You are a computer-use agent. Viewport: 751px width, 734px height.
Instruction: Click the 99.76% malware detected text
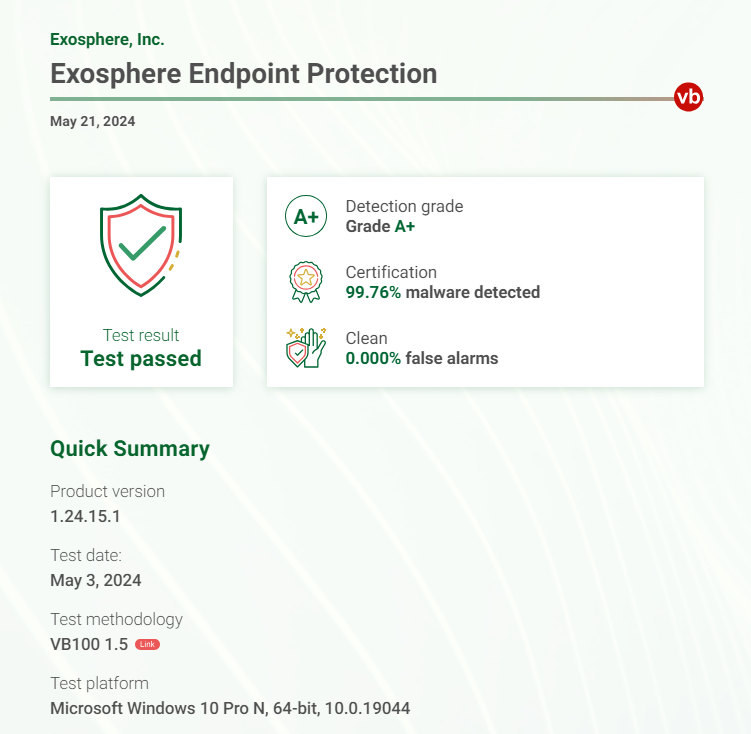pos(443,292)
